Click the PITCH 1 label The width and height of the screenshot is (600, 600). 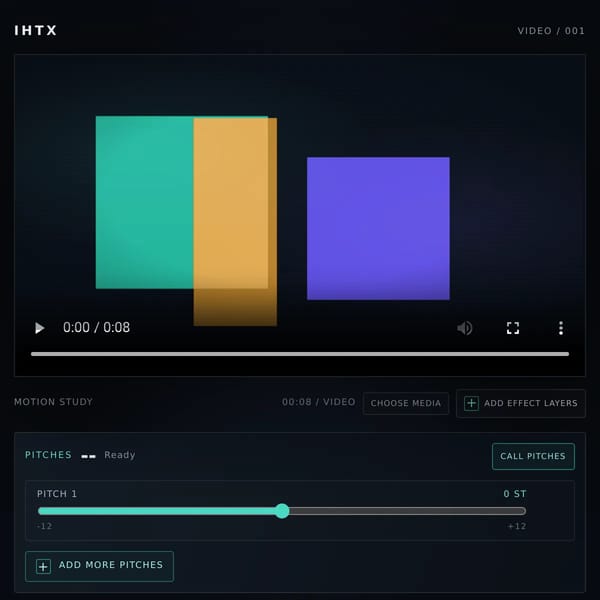pyautogui.click(x=57, y=494)
